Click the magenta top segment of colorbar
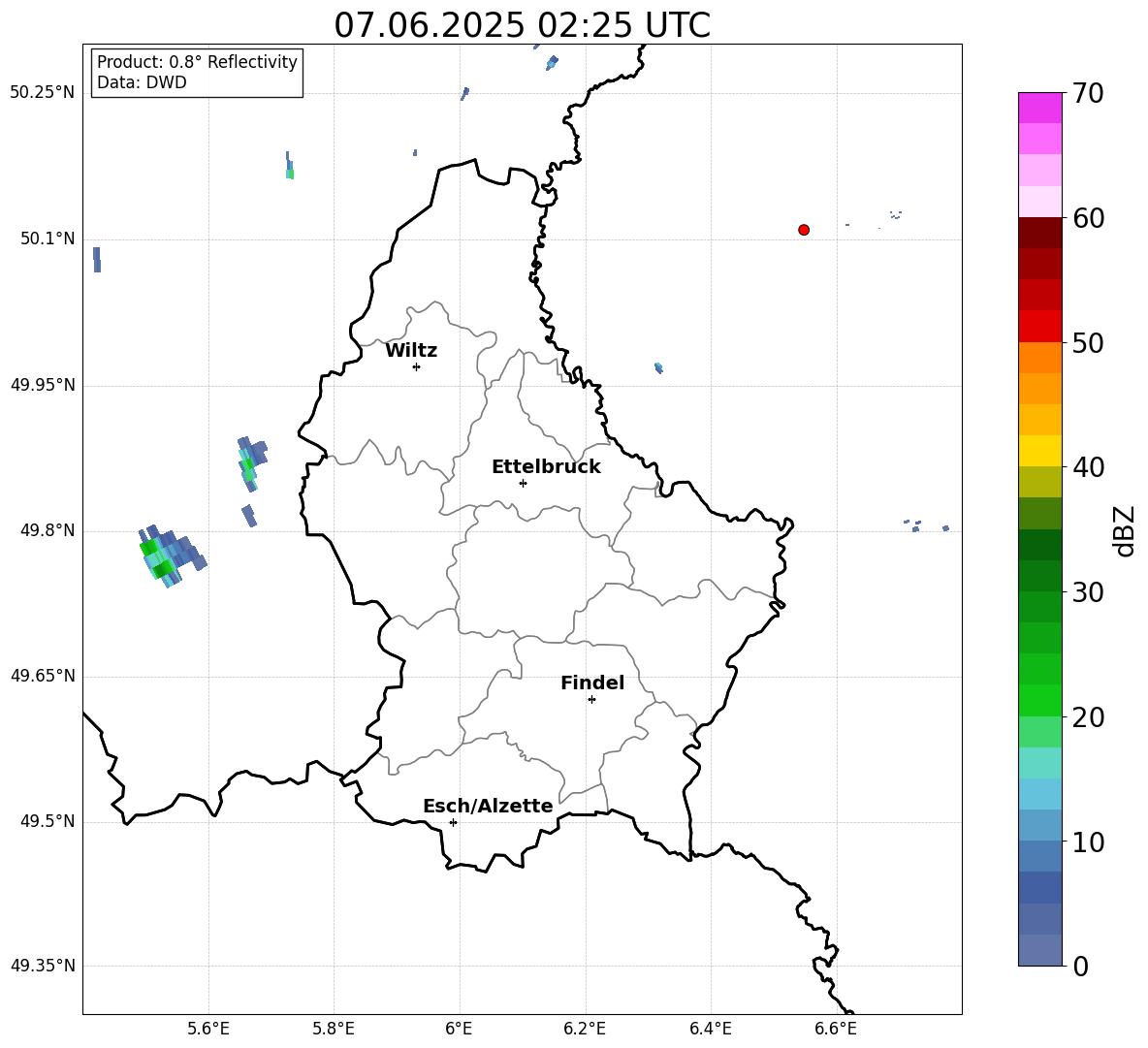Viewport: 1148px width, 1048px height. pos(1039,108)
